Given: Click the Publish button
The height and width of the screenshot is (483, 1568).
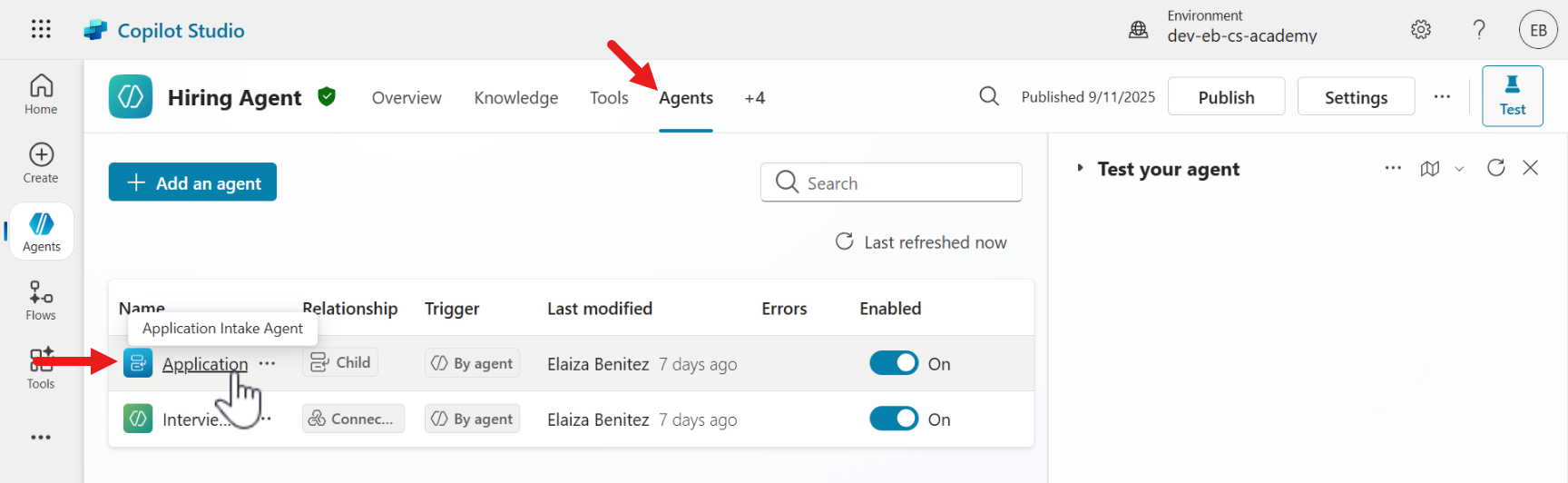Looking at the screenshot, I should [1226, 97].
